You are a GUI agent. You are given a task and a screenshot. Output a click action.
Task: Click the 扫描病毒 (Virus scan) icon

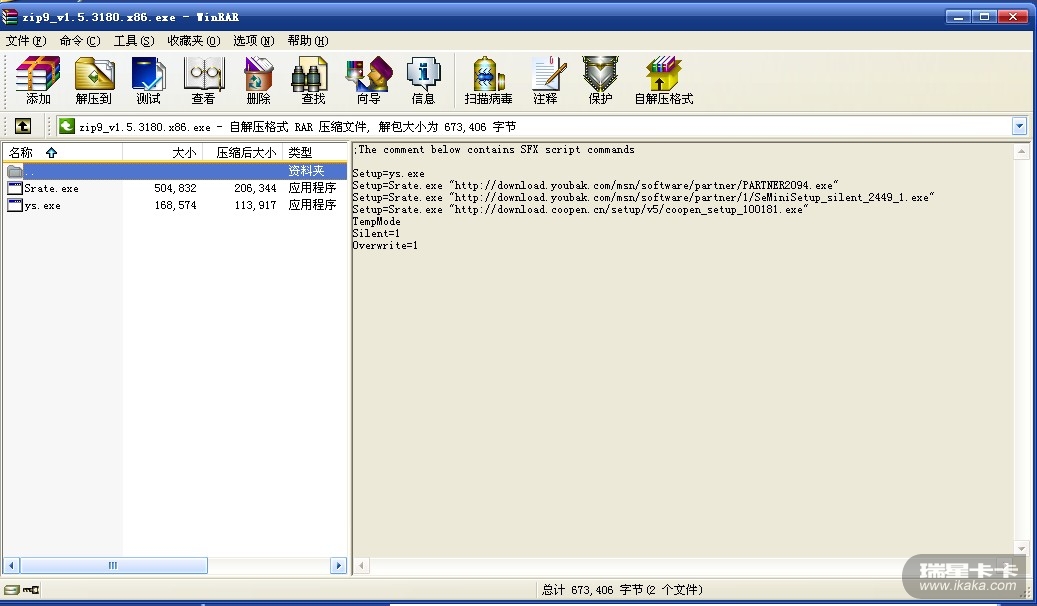[488, 80]
